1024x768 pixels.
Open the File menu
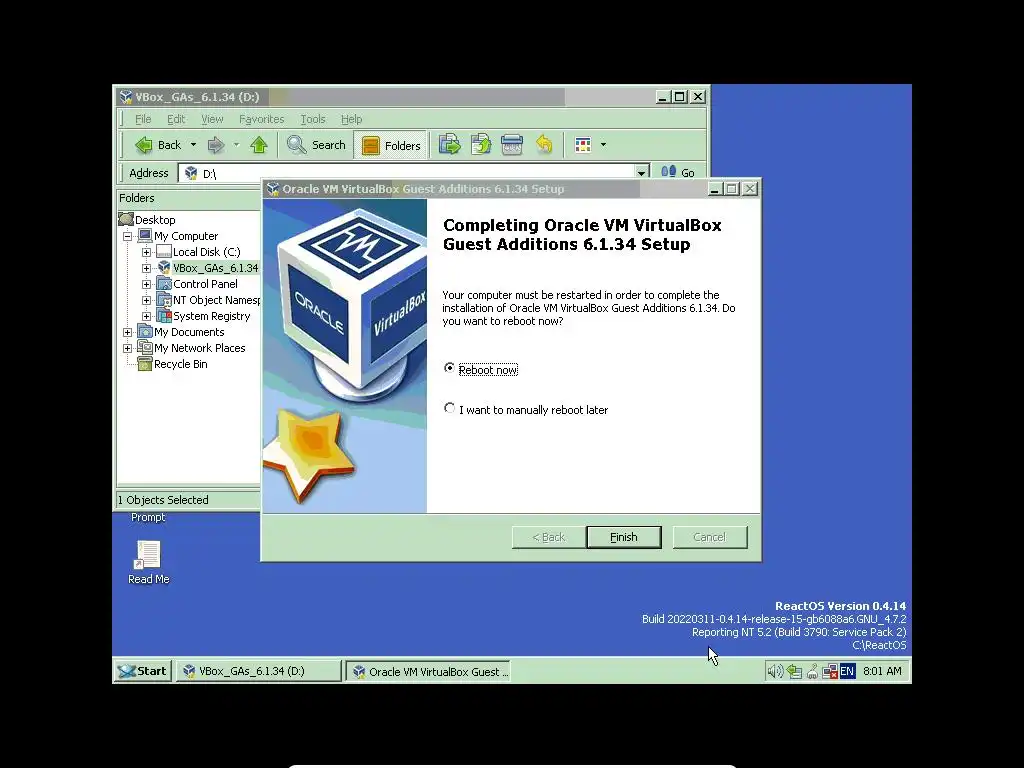point(143,119)
